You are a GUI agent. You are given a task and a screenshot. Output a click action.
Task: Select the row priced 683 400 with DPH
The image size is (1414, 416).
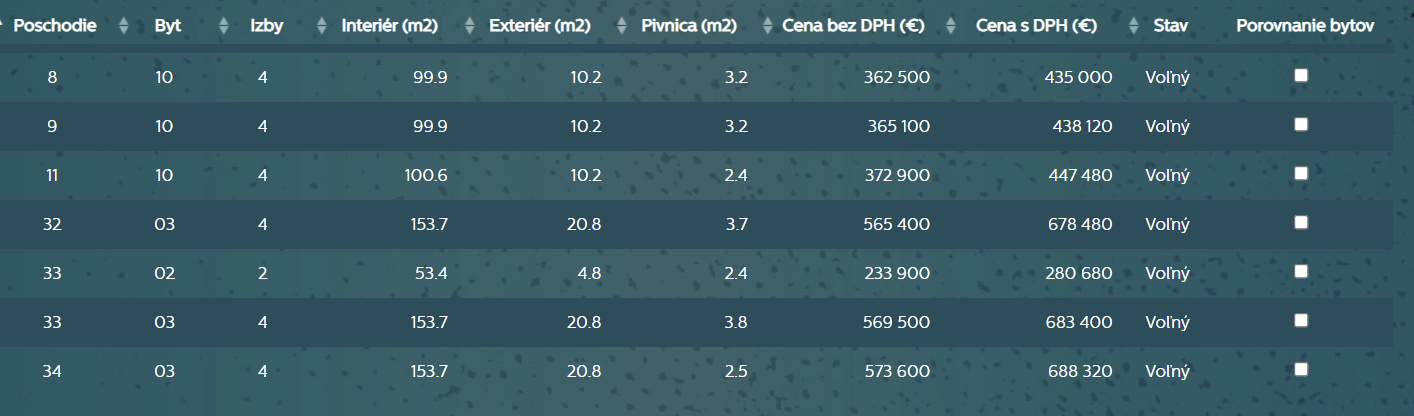tap(1078, 323)
